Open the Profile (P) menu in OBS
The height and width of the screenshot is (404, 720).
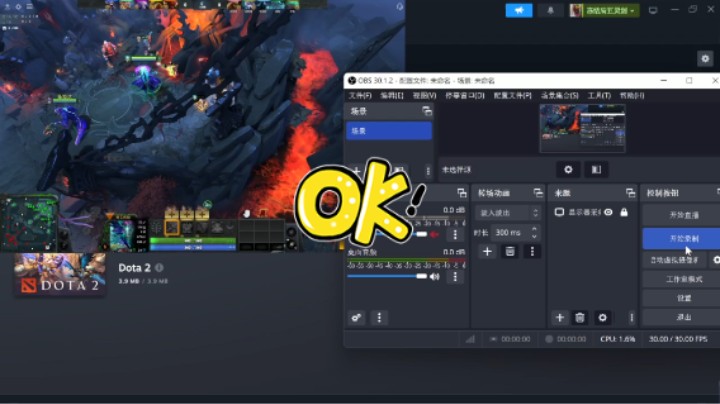[512, 95]
